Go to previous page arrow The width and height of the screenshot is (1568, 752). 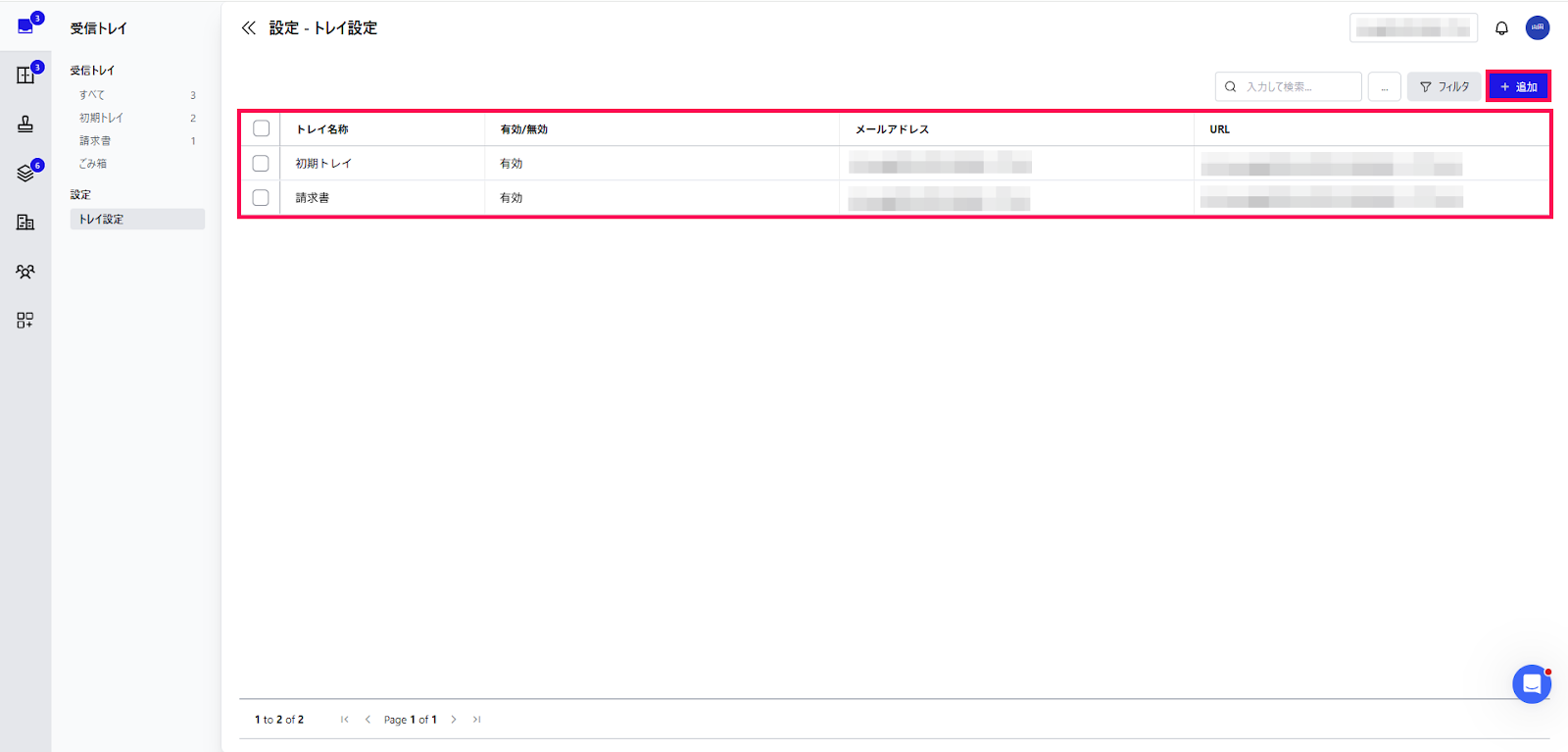coord(367,720)
